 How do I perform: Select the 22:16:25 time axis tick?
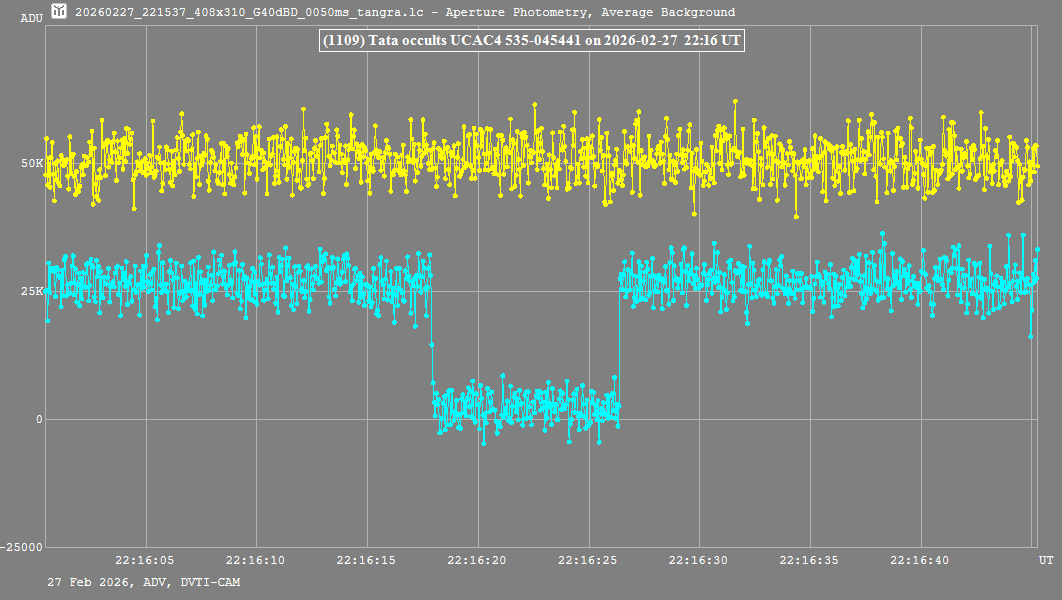pyautogui.click(x=588, y=561)
